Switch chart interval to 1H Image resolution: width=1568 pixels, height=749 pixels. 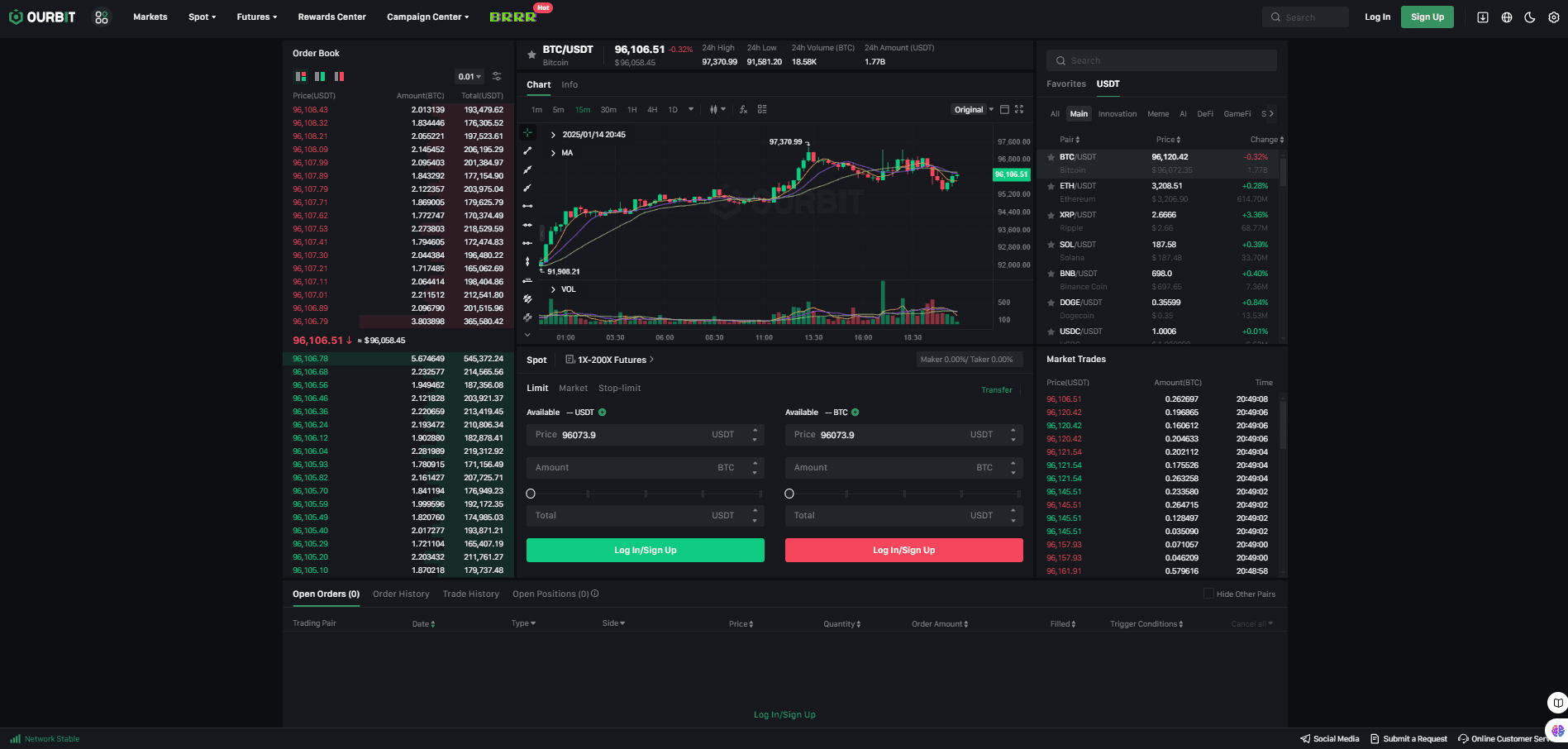[x=632, y=110]
